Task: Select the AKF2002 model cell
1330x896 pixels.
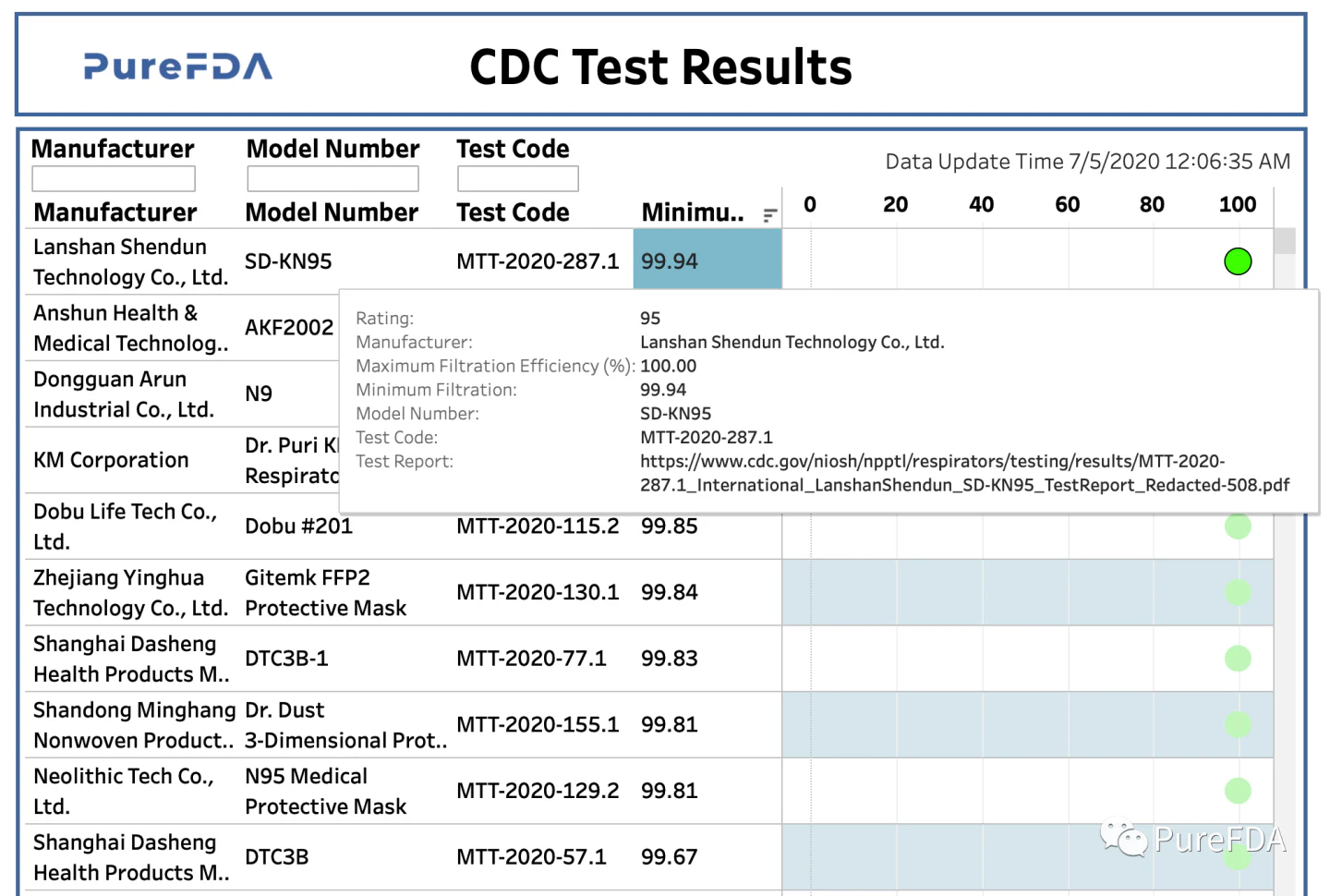Action: tap(289, 327)
